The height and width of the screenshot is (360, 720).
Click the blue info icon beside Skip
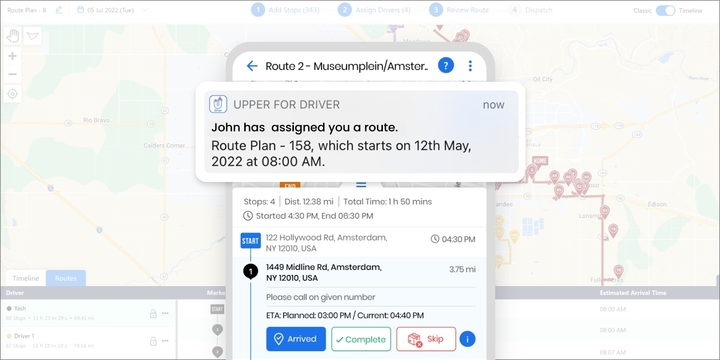[x=467, y=339]
